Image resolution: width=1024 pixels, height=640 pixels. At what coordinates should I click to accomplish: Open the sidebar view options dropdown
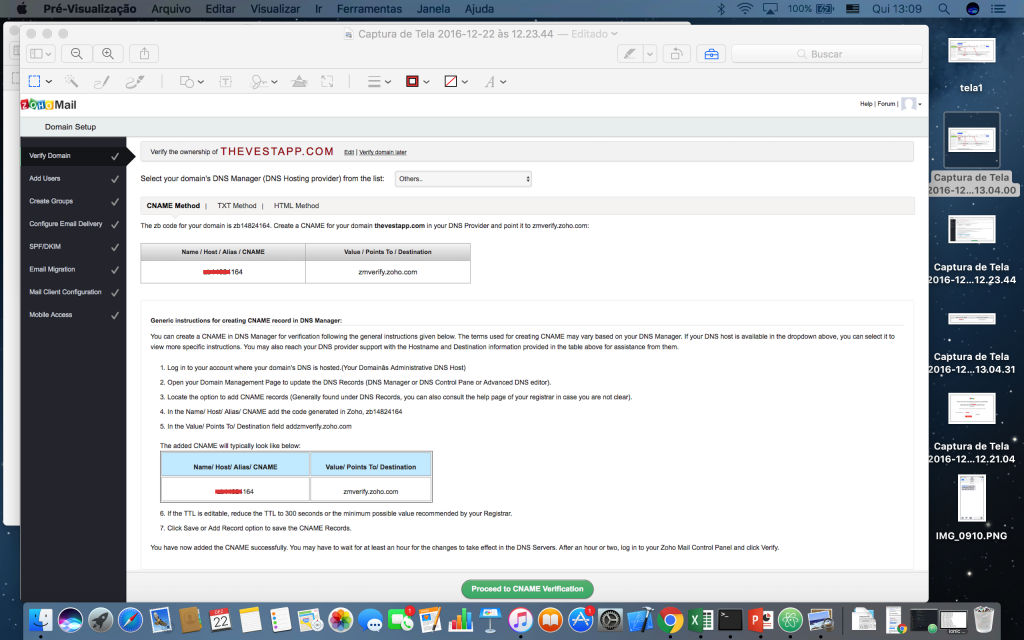pyautogui.click(x=41, y=54)
